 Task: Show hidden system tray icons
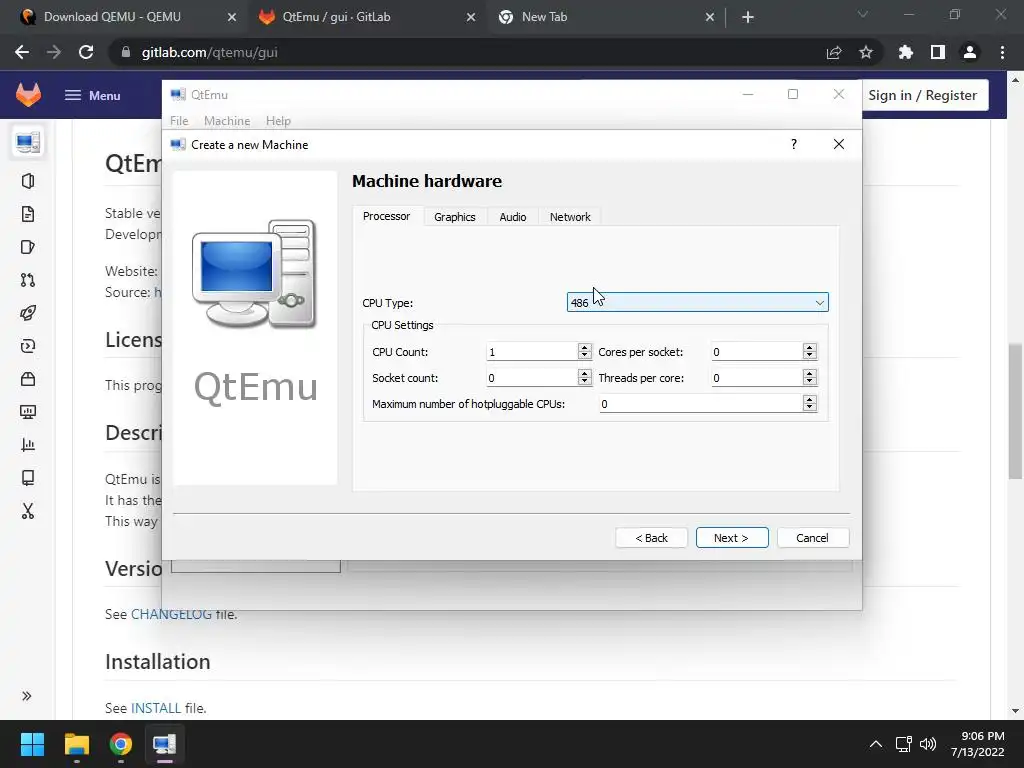pos(876,744)
